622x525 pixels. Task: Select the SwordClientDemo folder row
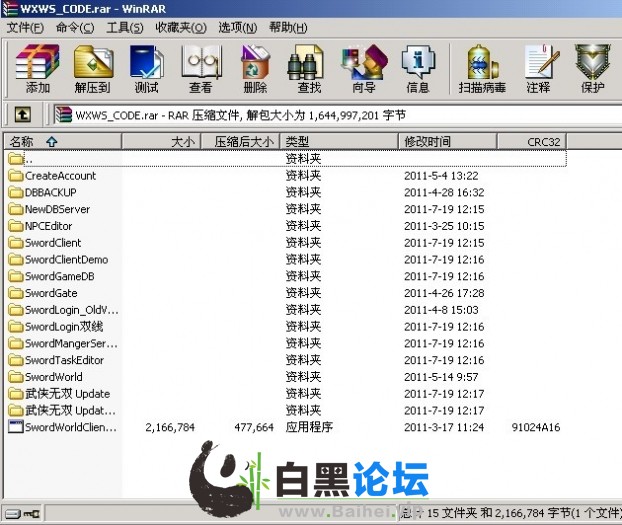pyautogui.click(x=286, y=260)
